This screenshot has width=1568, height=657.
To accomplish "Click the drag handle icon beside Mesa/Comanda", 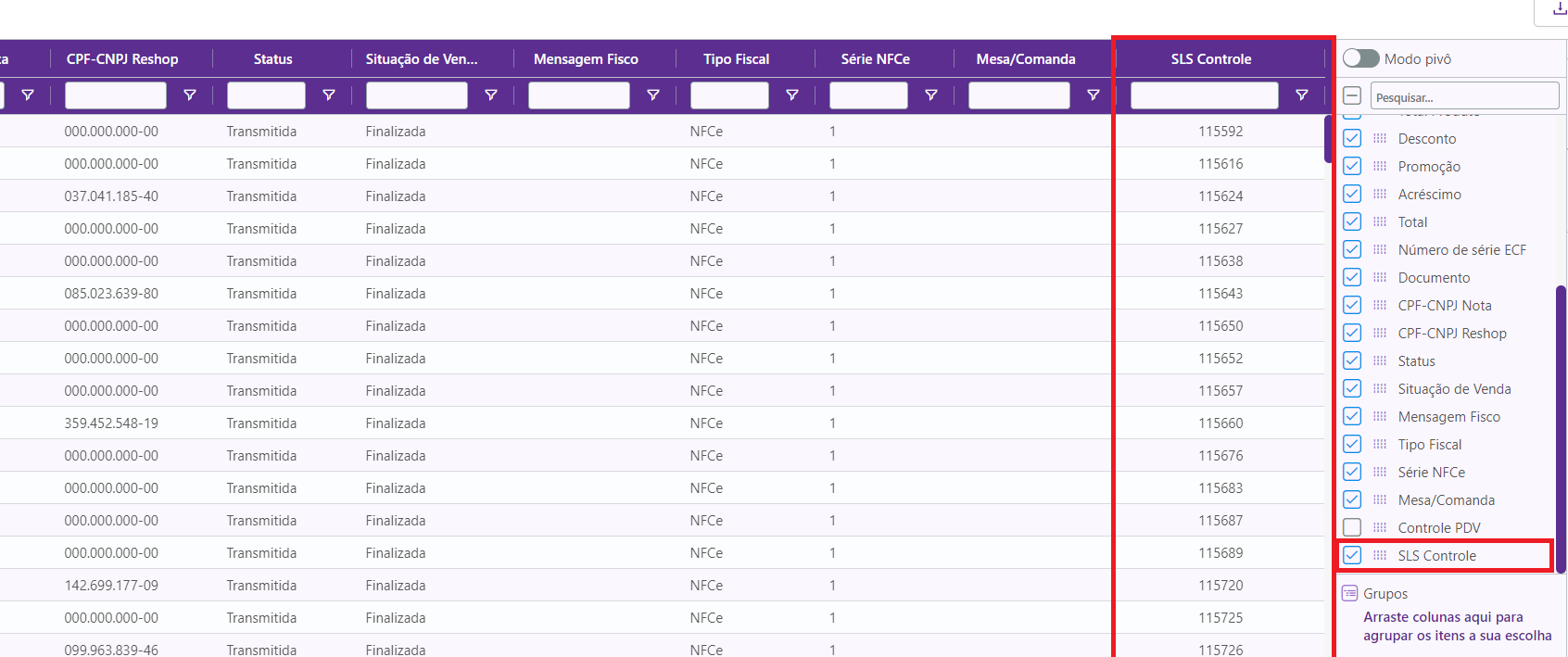I will (x=1380, y=499).
